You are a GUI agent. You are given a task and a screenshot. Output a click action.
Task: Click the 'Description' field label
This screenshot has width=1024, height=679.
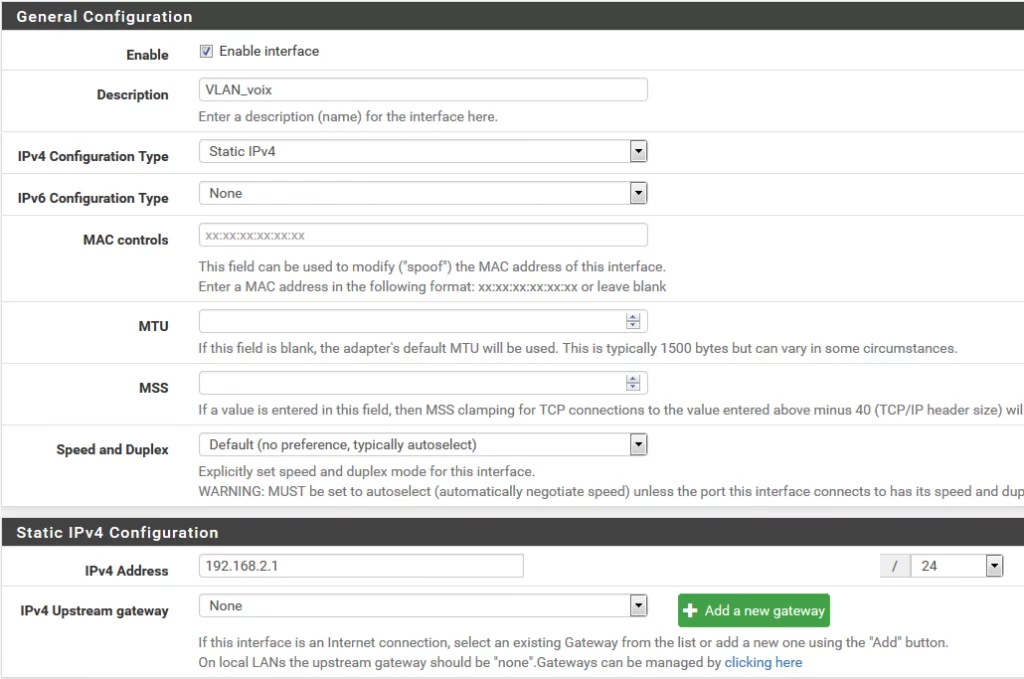click(x=133, y=95)
